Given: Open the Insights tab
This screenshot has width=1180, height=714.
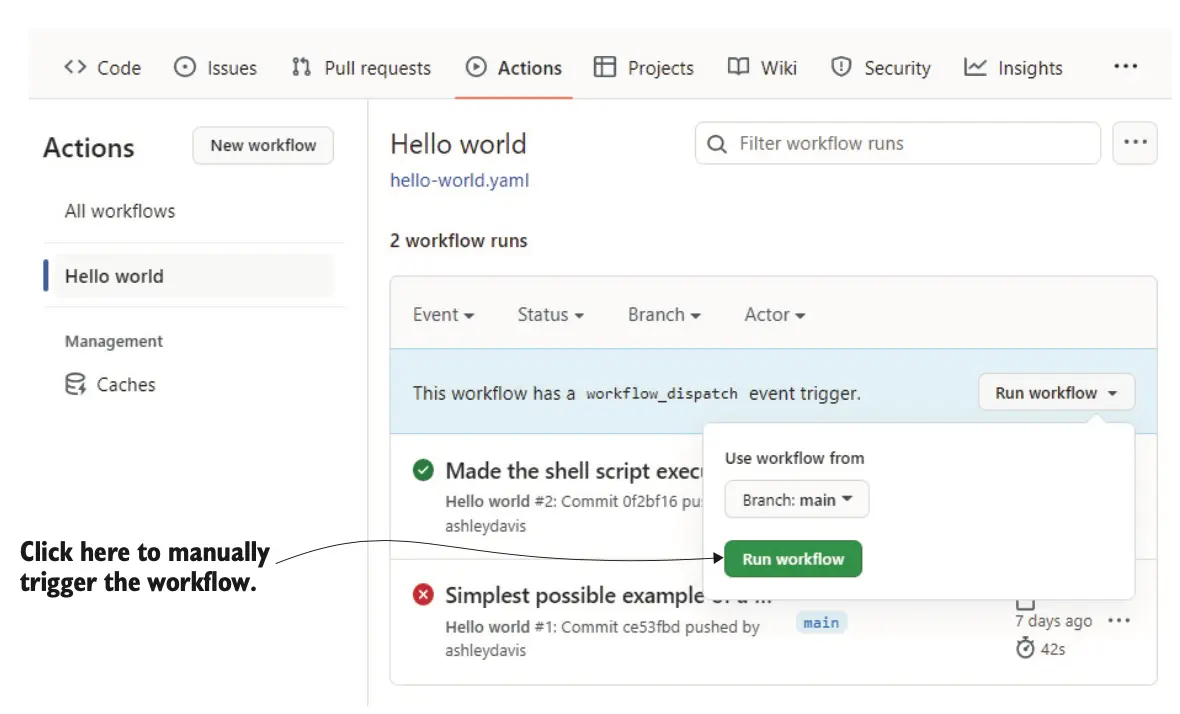Looking at the screenshot, I should click(x=1013, y=68).
